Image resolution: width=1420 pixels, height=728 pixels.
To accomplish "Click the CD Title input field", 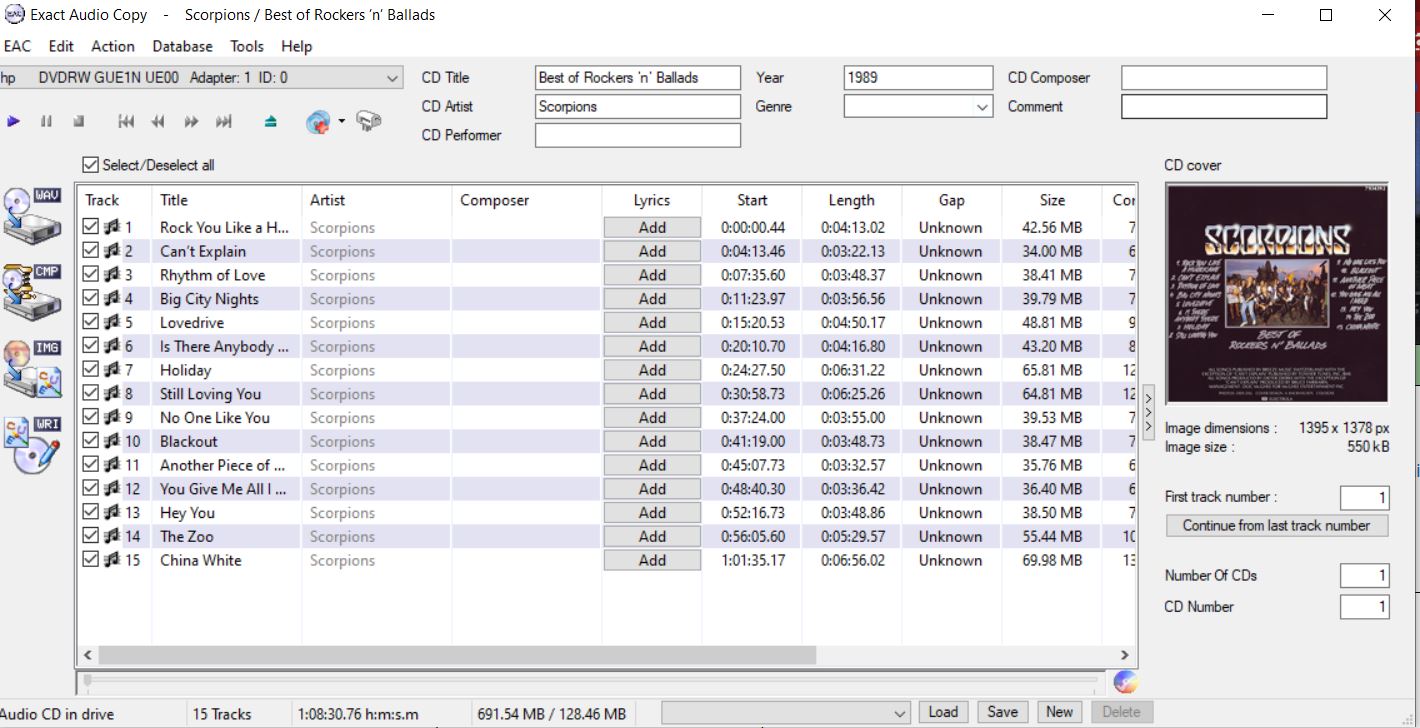I will point(638,78).
